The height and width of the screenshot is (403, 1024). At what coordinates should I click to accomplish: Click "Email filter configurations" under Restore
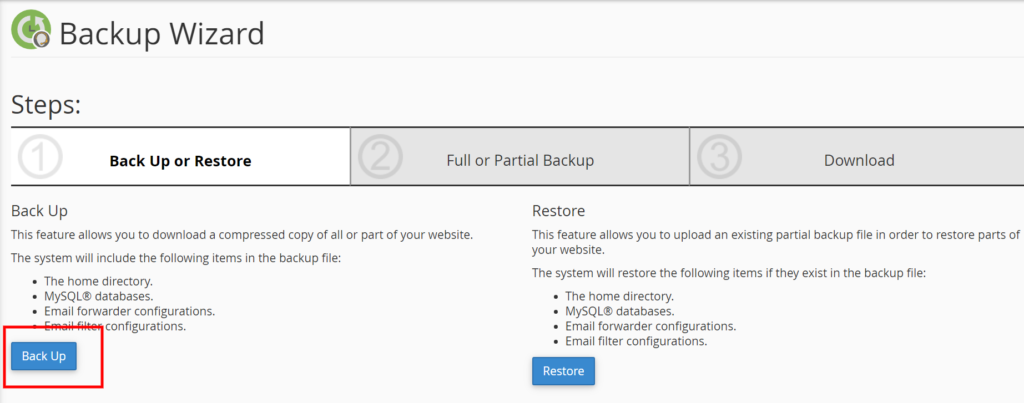click(636, 341)
